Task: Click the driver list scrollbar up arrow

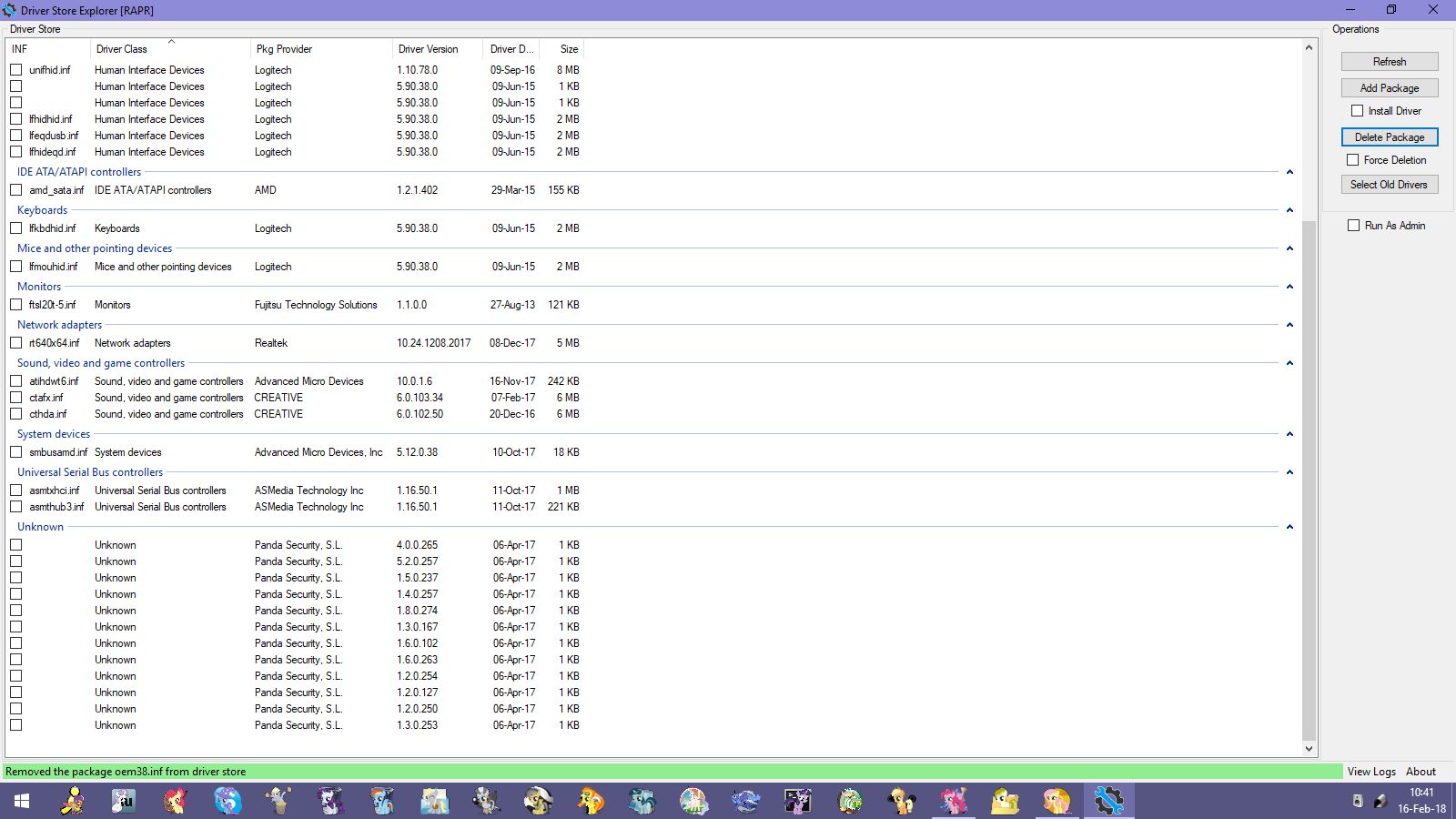Action: (x=1309, y=47)
